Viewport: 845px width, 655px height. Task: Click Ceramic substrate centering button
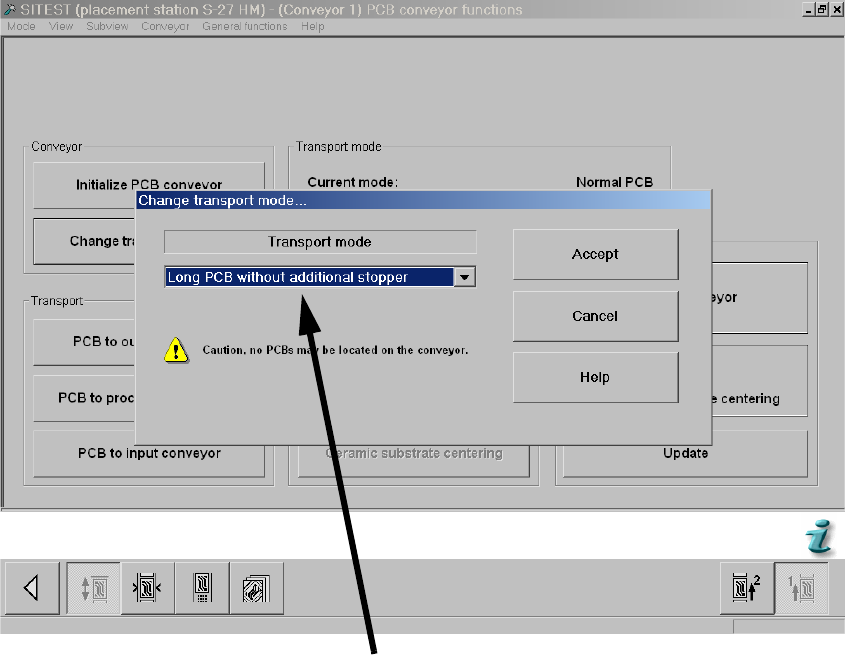tap(414, 461)
